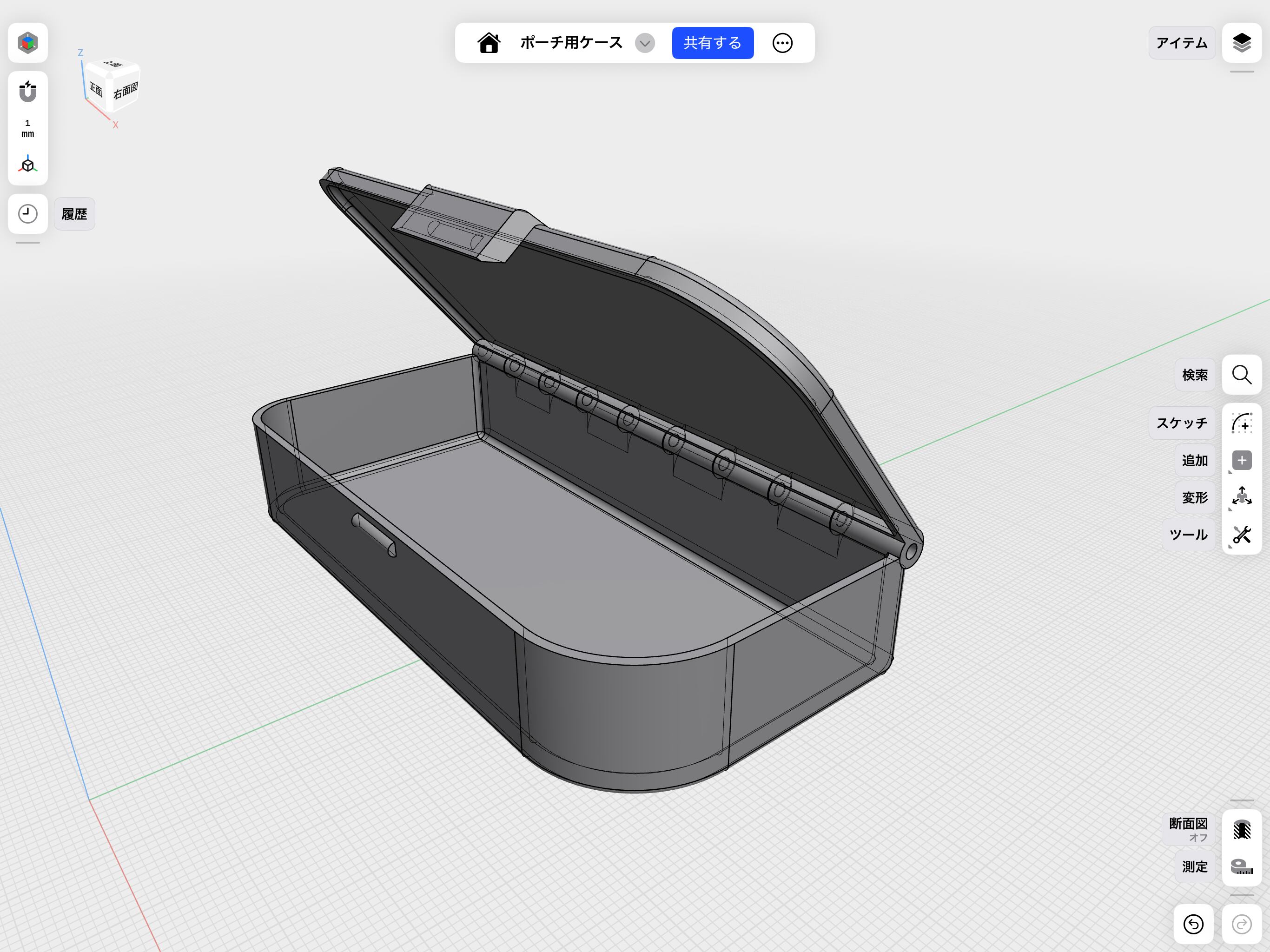Toggle the section view icon
Viewport: 1270px width, 952px height.
click(1241, 830)
